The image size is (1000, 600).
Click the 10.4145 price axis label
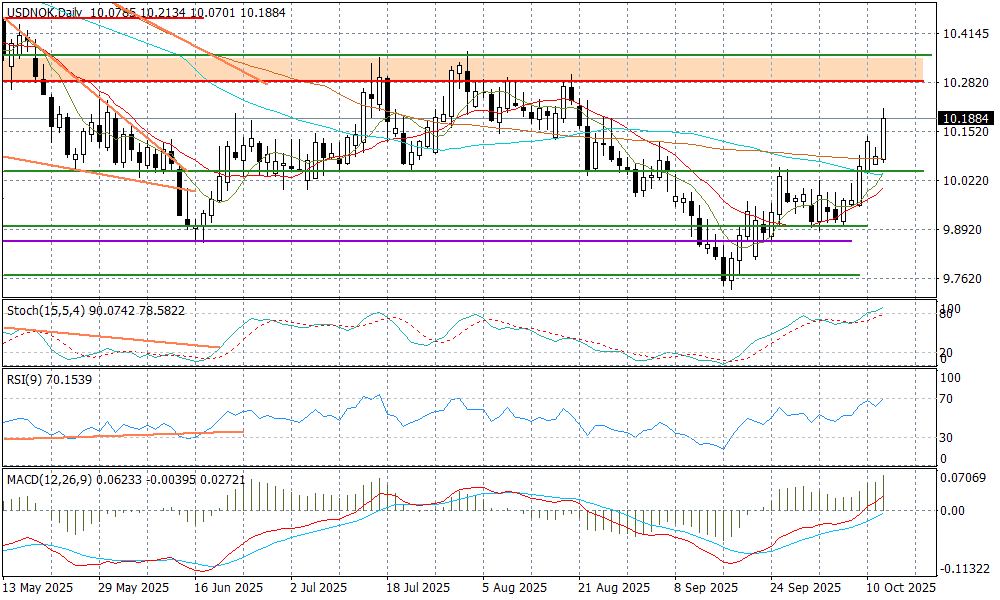pos(966,34)
